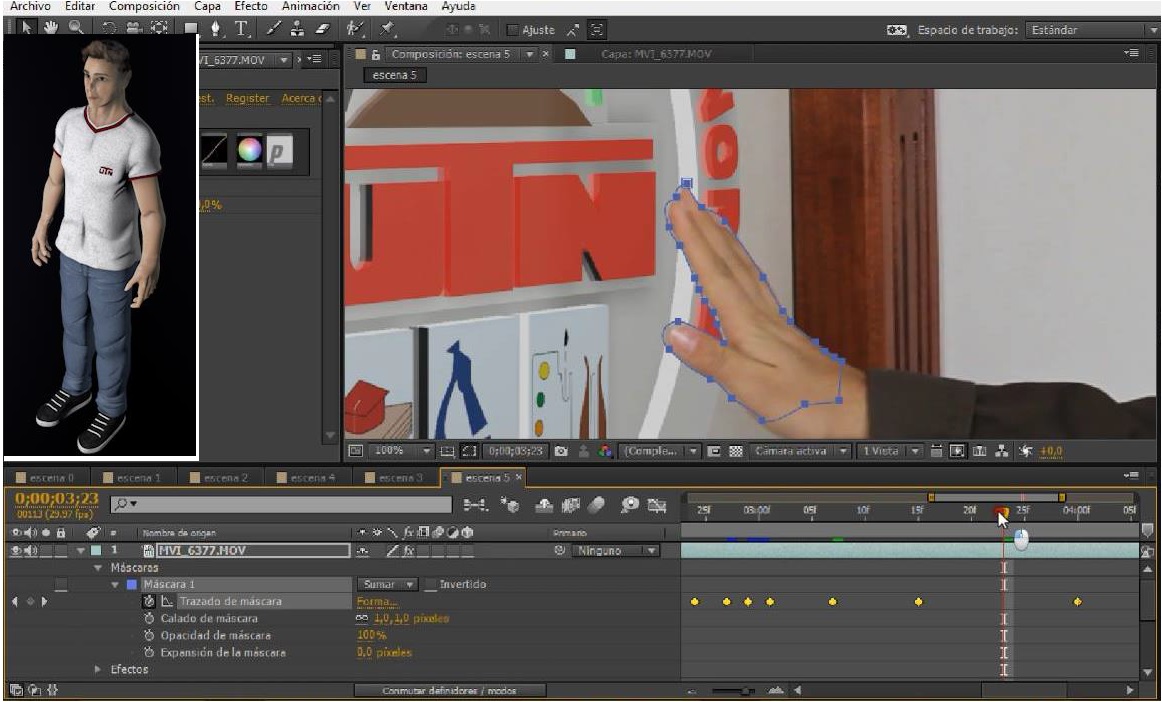The height and width of the screenshot is (702, 1162).
Task: Expand the Efectos group
Action: tap(98, 669)
